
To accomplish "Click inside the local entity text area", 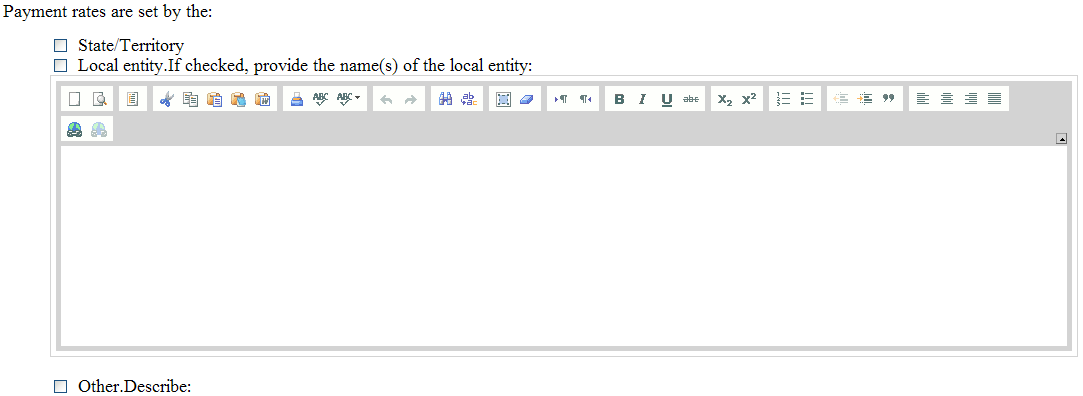I will (x=564, y=245).
